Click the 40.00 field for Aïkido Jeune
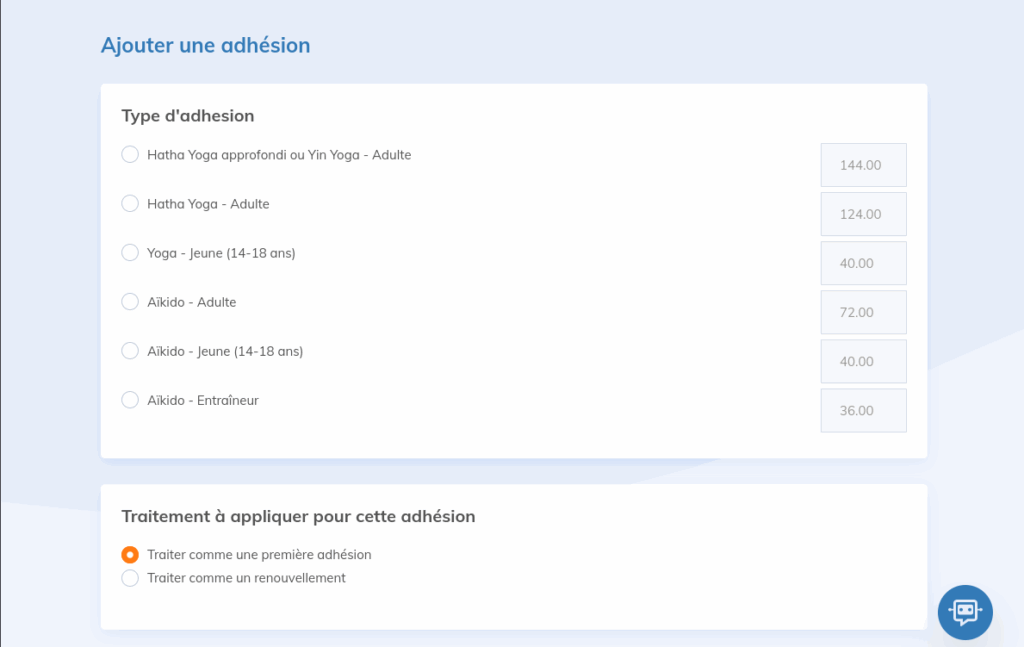The height and width of the screenshot is (647, 1024). coord(863,361)
